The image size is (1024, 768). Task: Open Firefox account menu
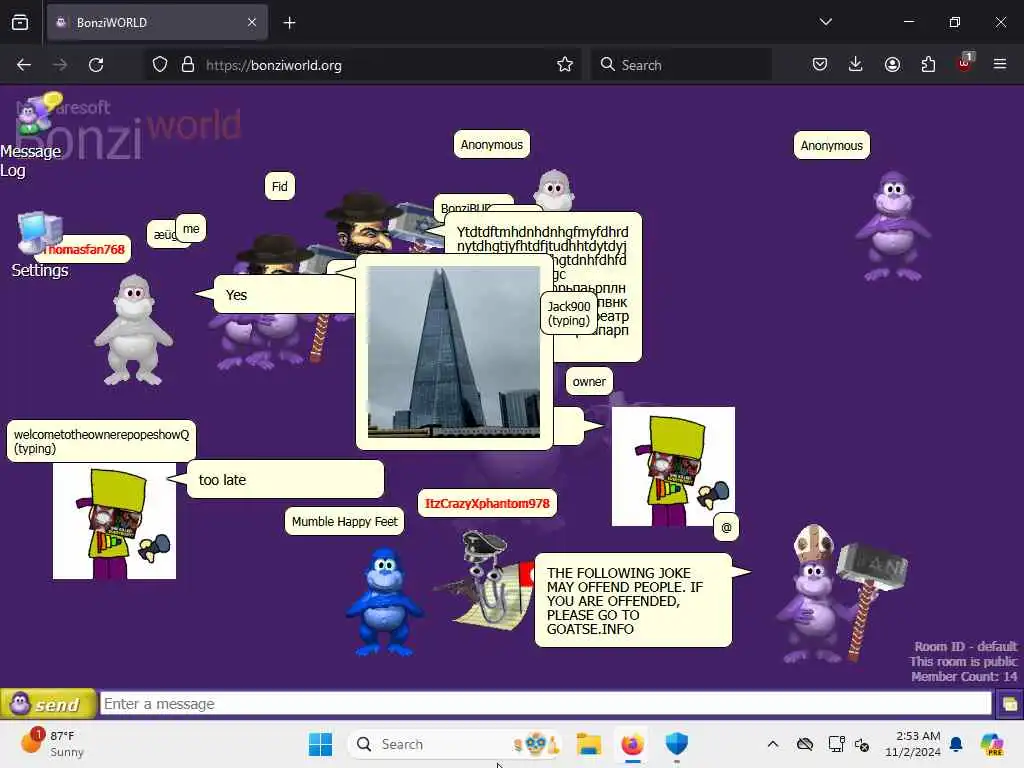tap(892, 65)
